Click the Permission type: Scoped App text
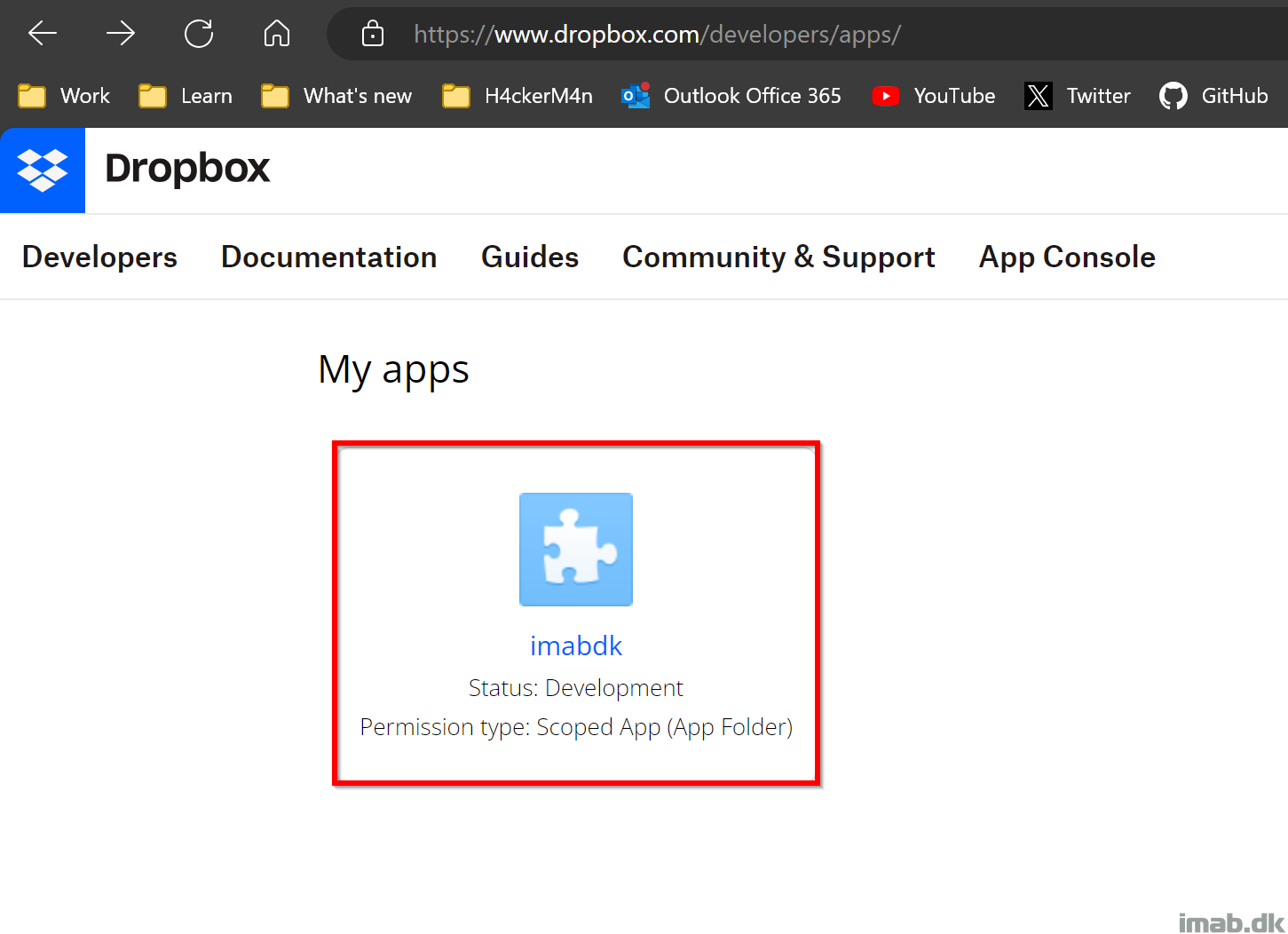The width and height of the screenshot is (1288, 934). tap(576, 727)
